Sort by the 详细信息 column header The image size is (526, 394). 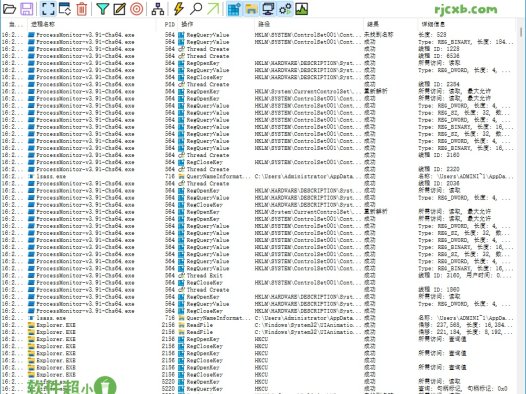[x=433, y=24]
